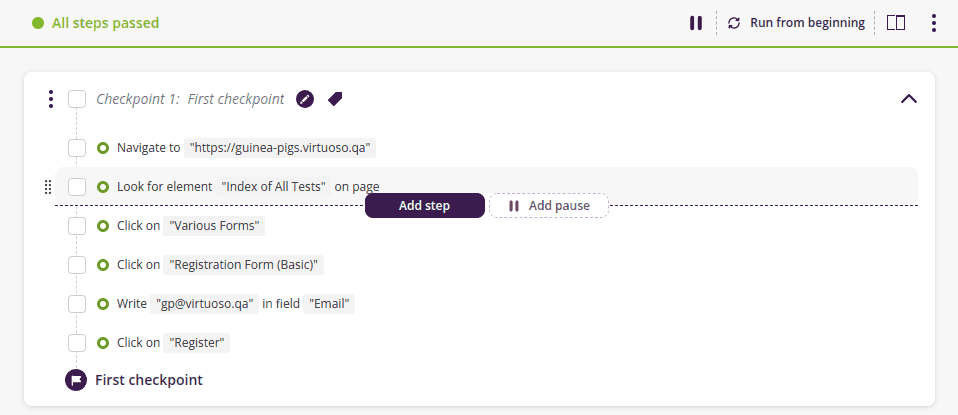
Task: Click the Add pause button
Action: [x=548, y=206]
